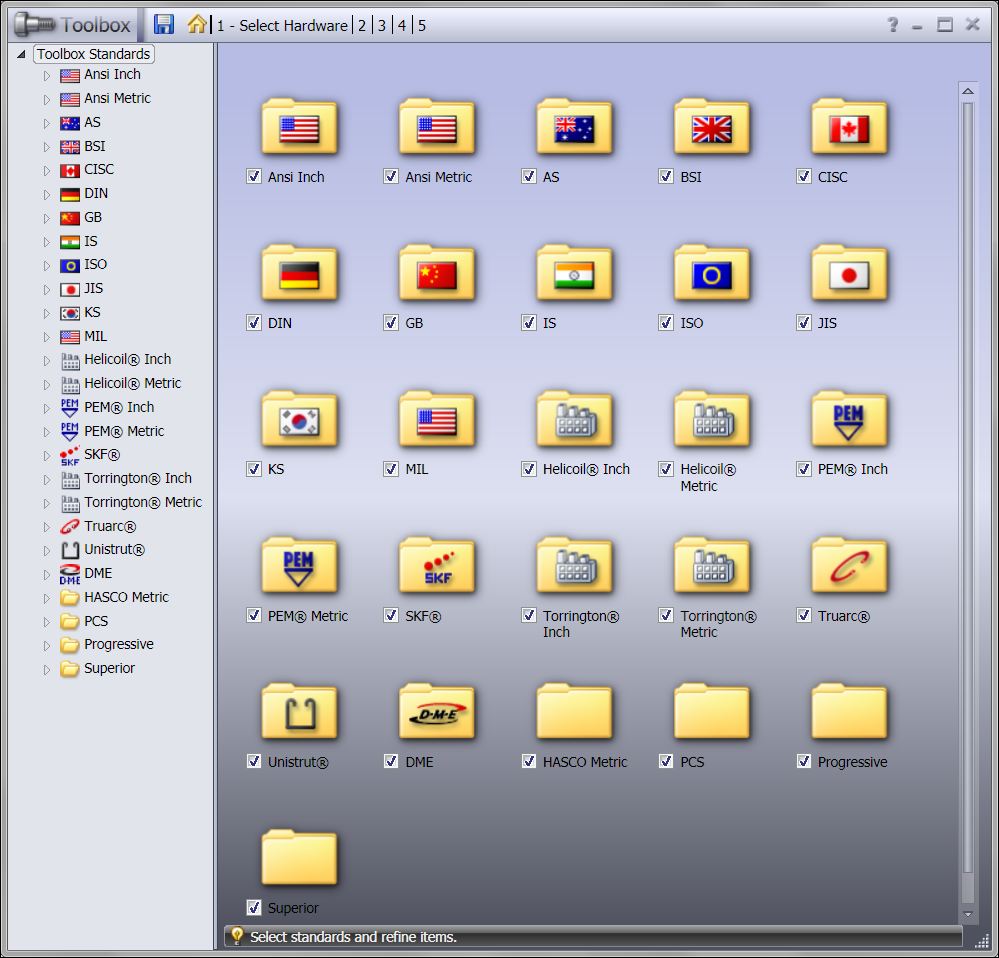Viewport: 999px width, 958px height.
Task: Select step 1 - Select Hardware
Action: coord(282,25)
